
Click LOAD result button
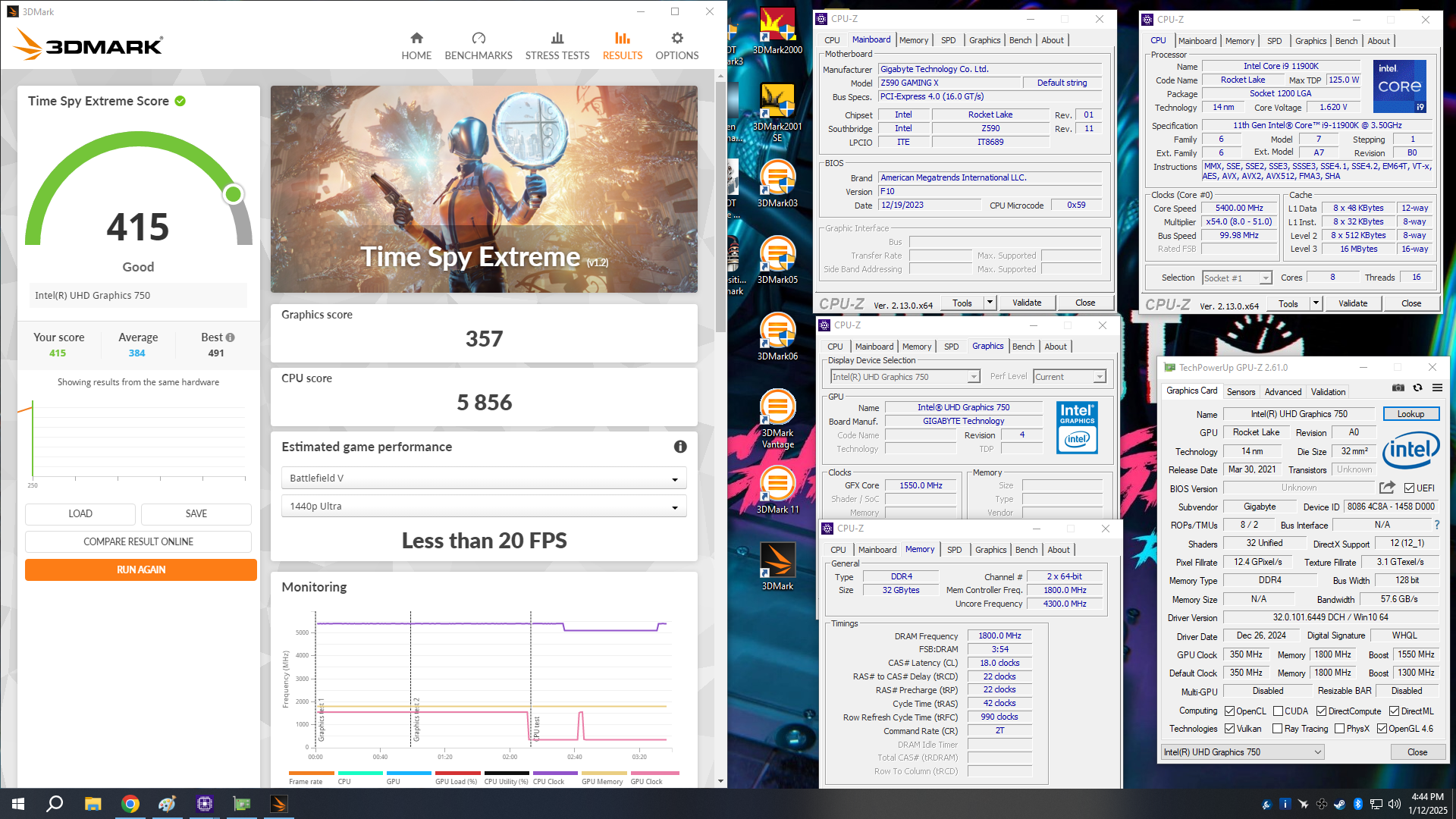point(80,513)
